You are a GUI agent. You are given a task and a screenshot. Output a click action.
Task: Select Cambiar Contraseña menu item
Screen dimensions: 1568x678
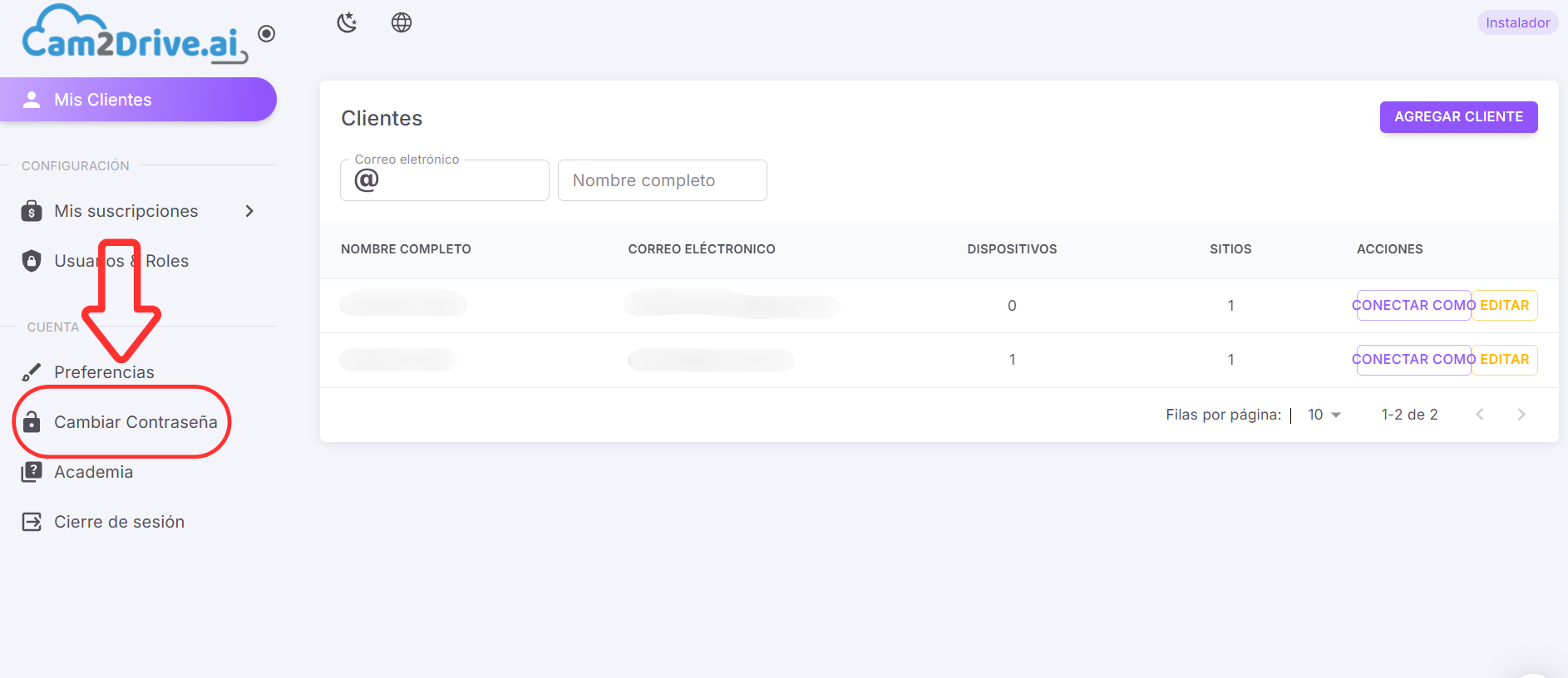(x=138, y=422)
